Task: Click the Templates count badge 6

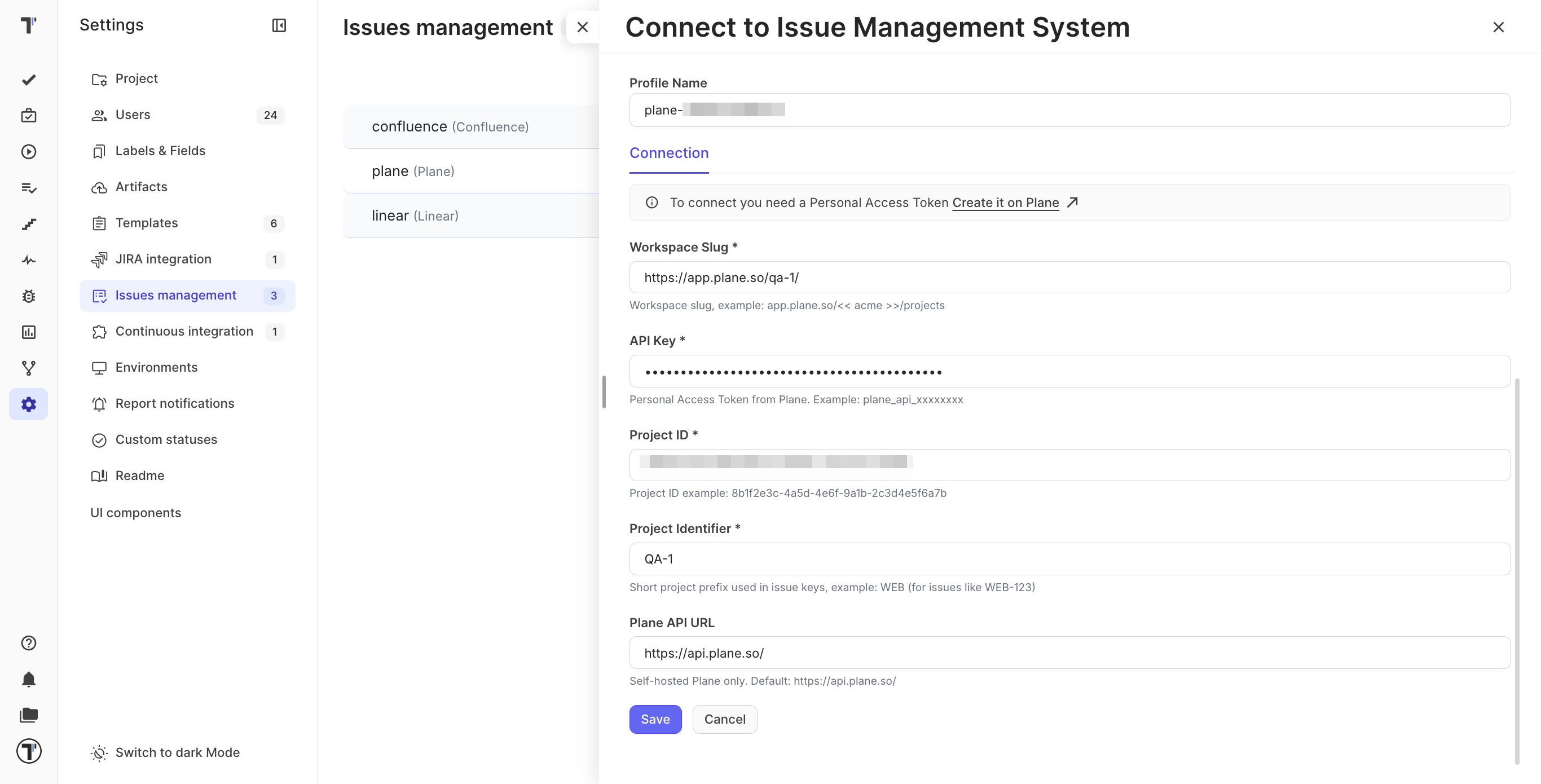Action: point(274,223)
